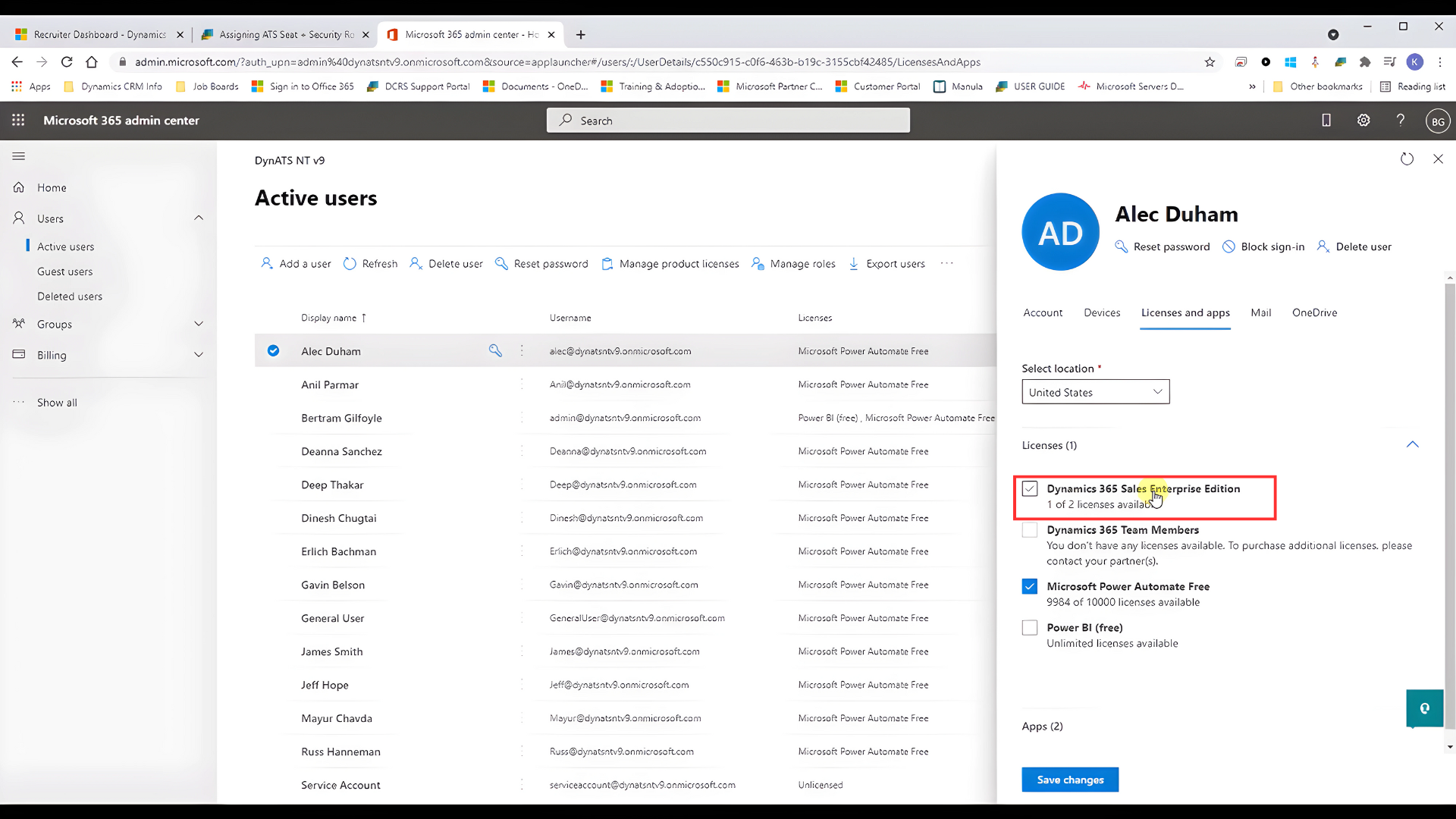
Task: Open the Settings gear in header
Action: click(1363, 120)
